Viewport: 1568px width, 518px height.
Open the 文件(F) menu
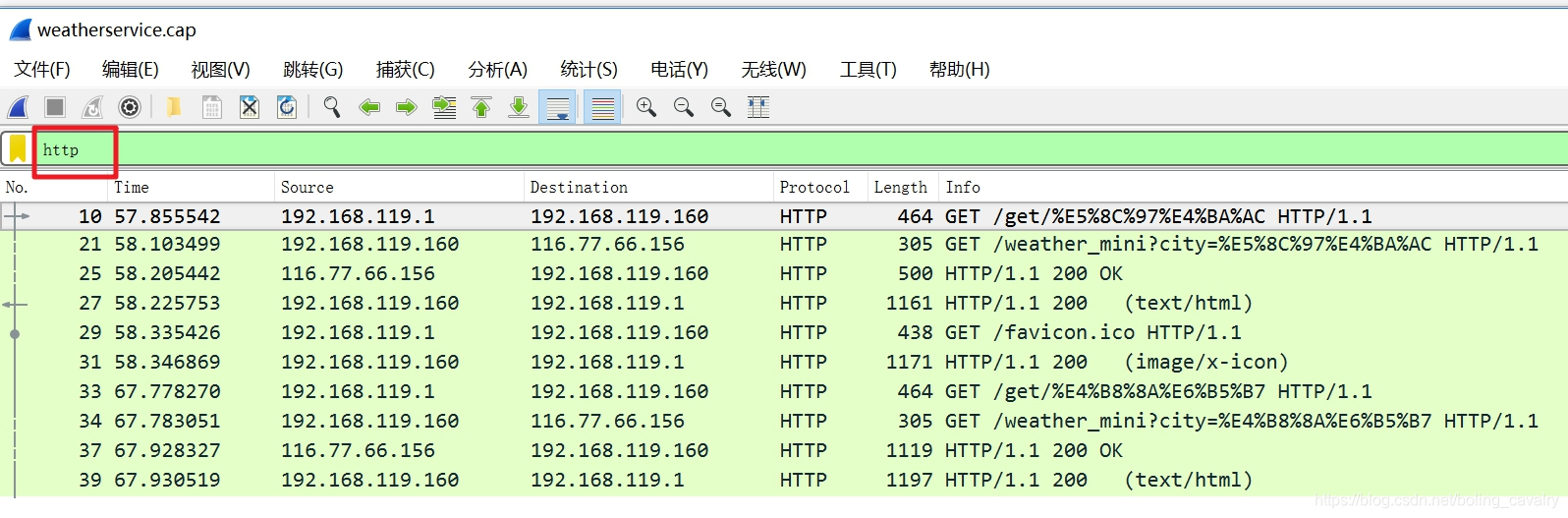(x=42, y=70)
